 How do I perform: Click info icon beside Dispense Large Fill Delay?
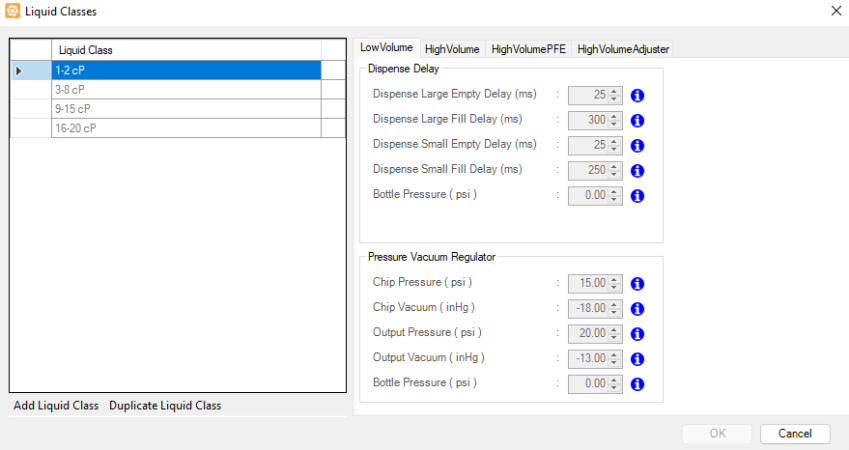tap(637, 121)
